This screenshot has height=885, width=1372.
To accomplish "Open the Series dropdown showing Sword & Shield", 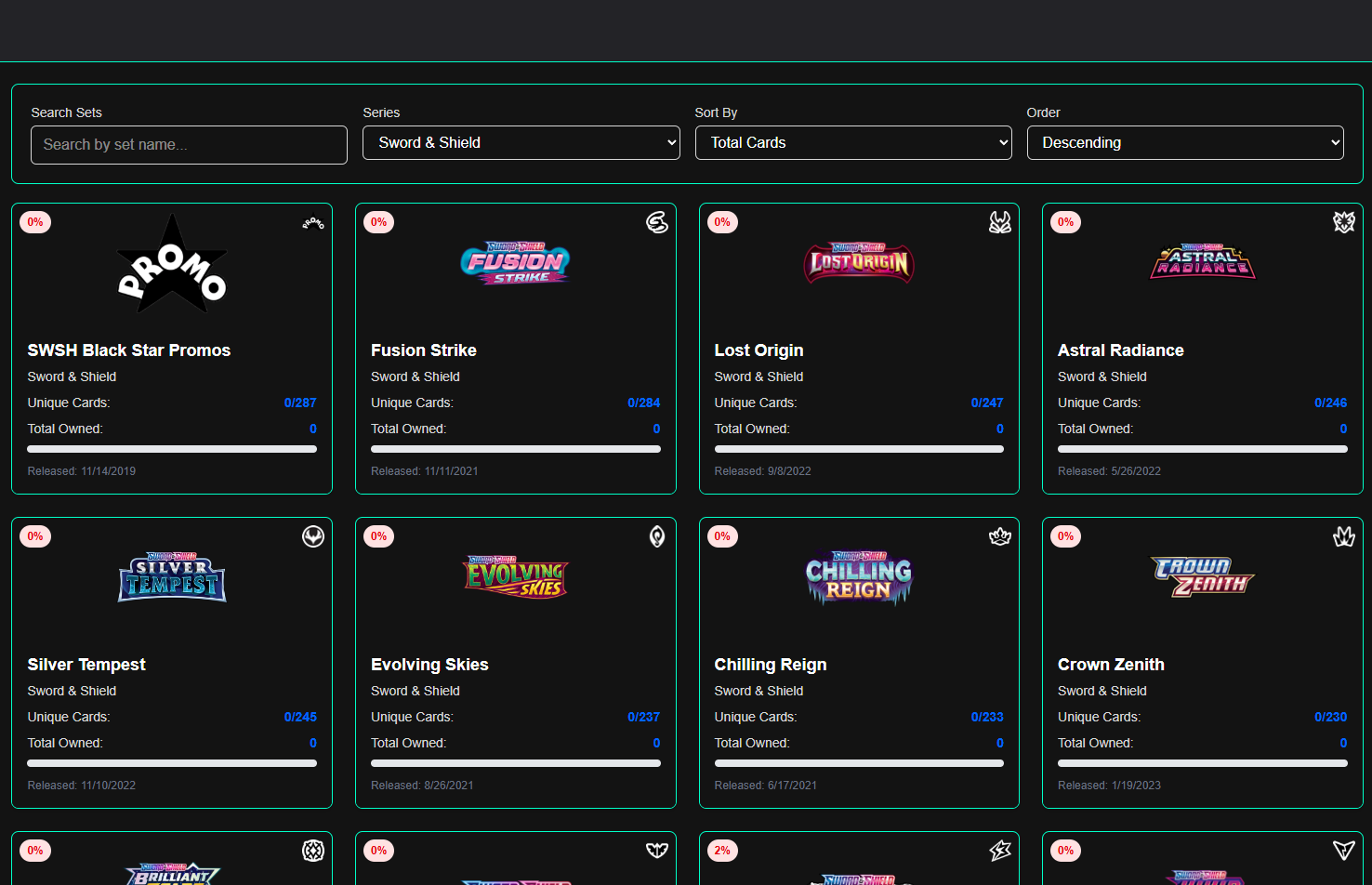I will (521, 143).
